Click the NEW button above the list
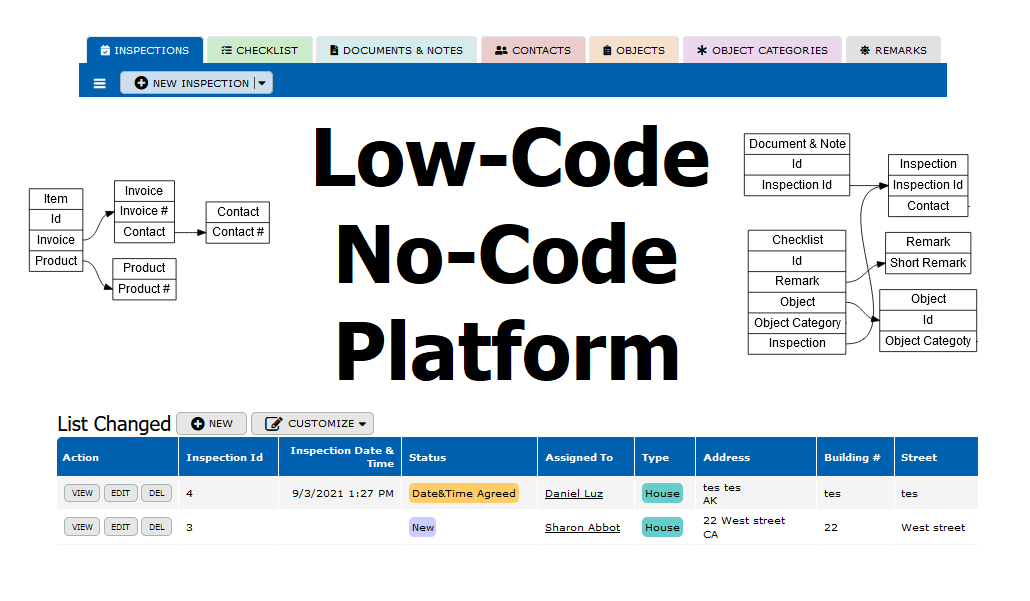The image size is (1030, 601). coord(211,423)
